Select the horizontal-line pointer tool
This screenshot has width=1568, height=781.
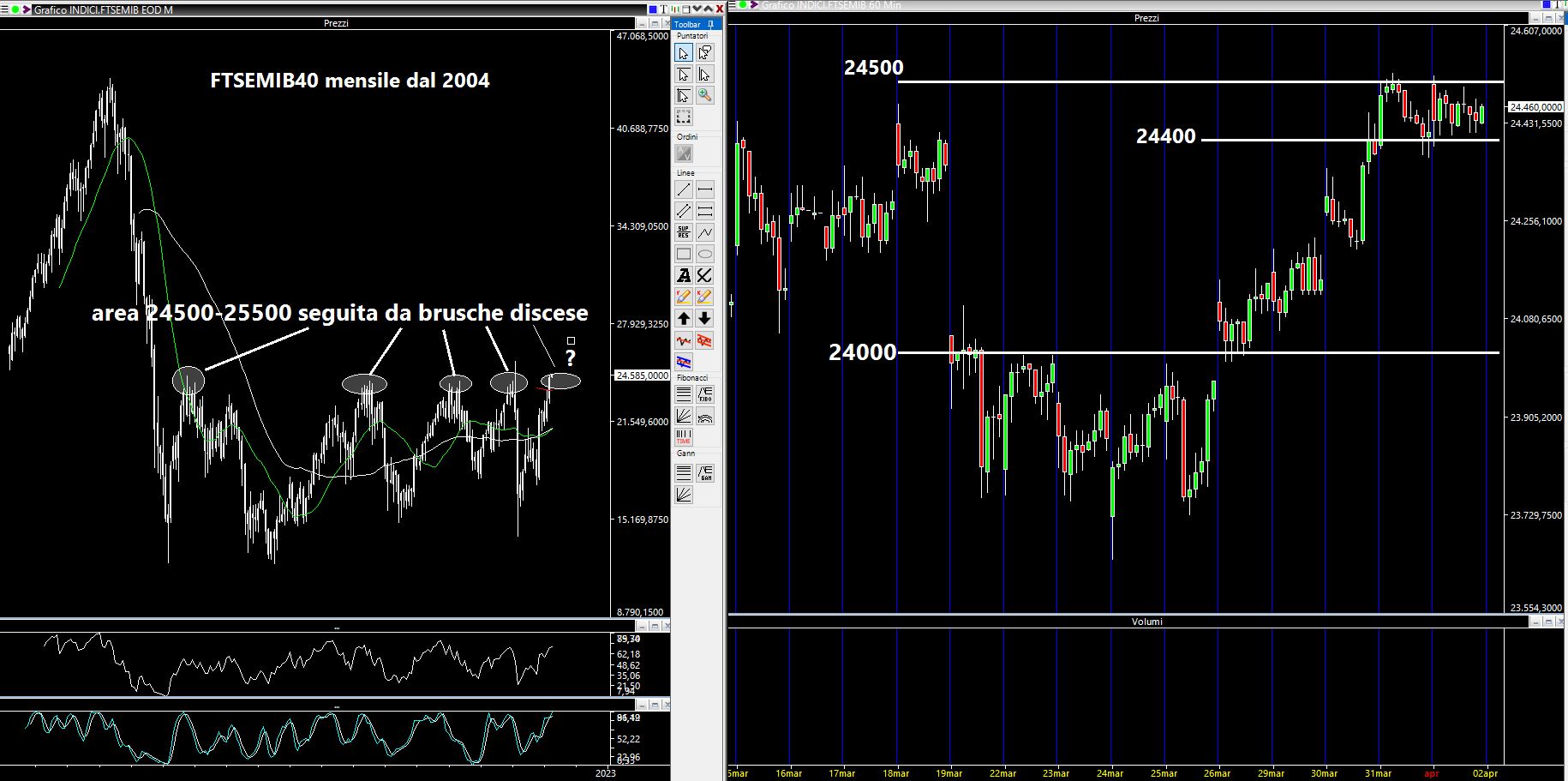pyautogui.click(x=683, y=75)
